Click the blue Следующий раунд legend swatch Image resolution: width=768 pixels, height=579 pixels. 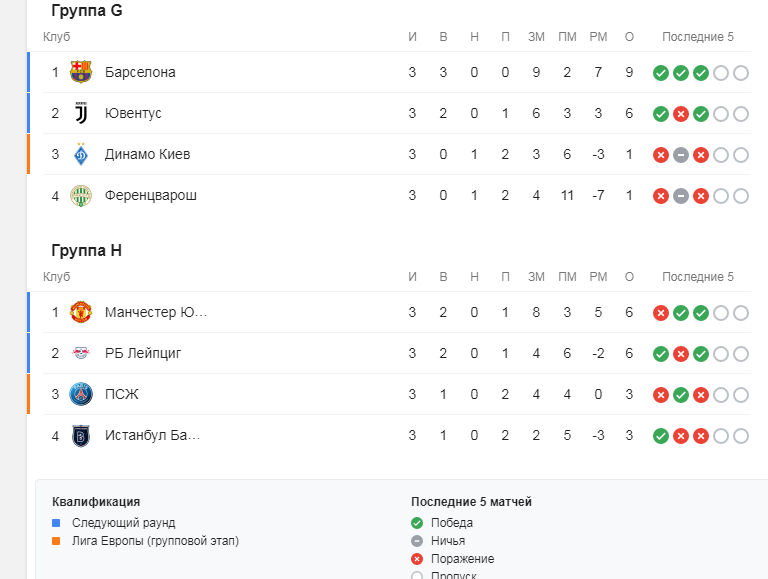(56, 523)
